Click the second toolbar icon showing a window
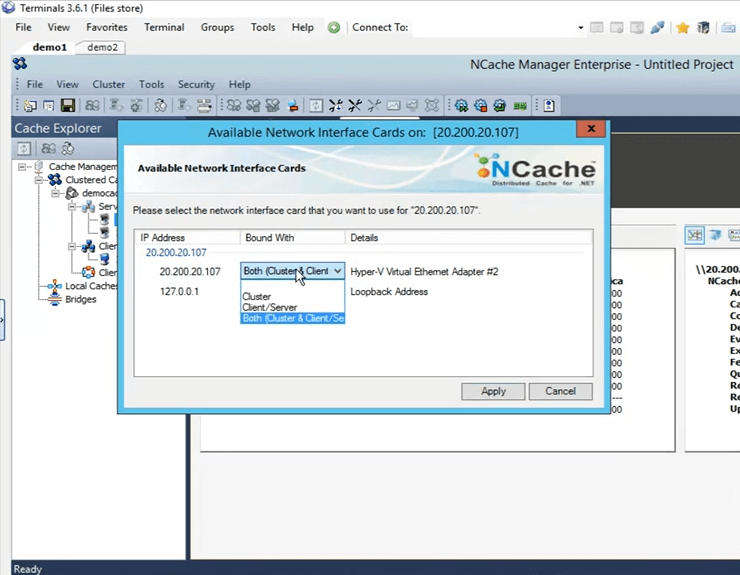 tap(49, 105)
